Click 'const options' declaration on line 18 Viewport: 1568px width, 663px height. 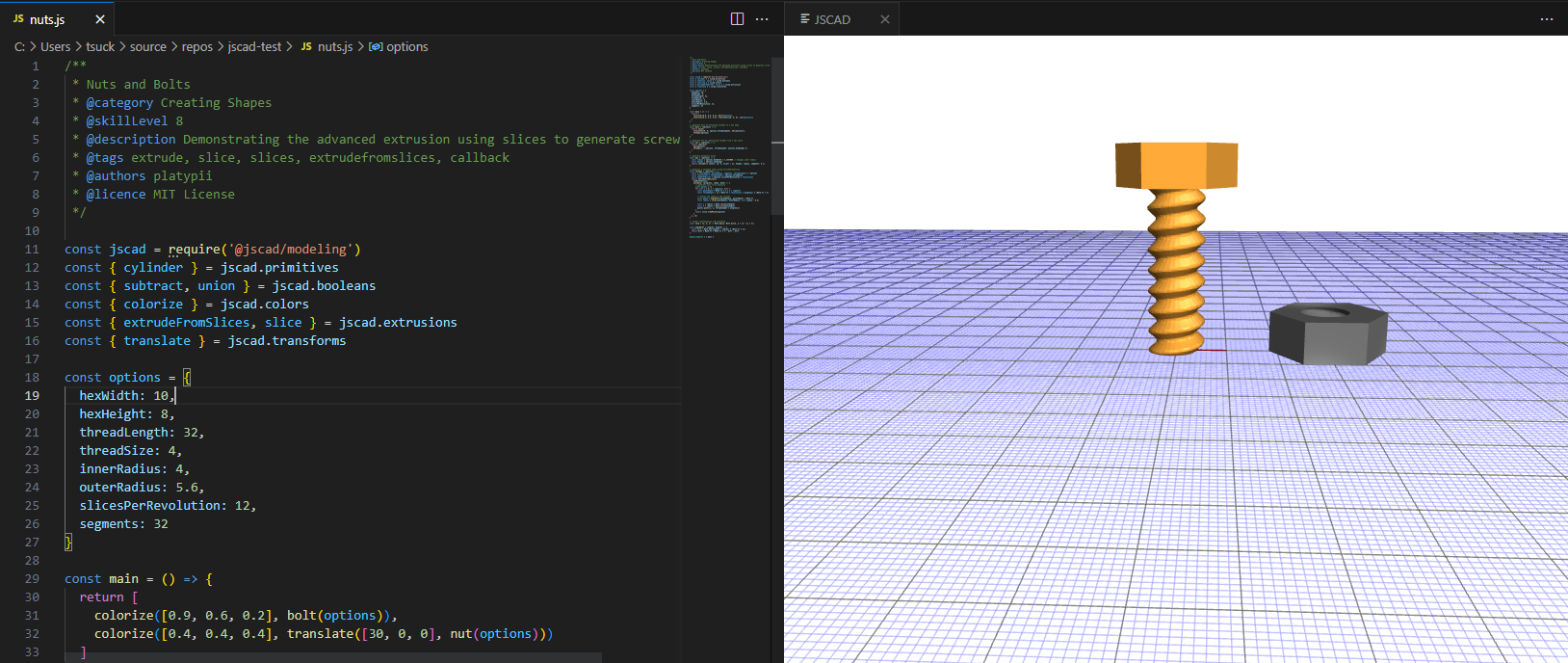pyautogui.click(x=113, y=377)
